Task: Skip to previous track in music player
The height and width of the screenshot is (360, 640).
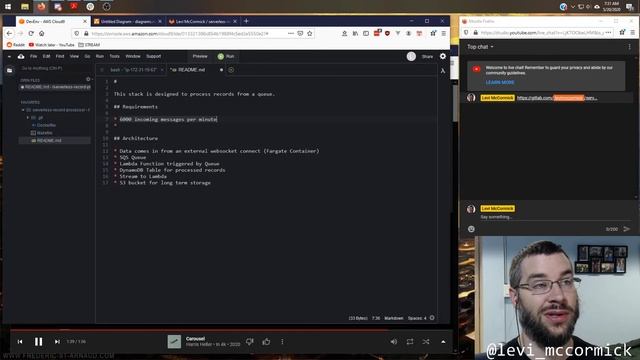Action: click(20, 342)
